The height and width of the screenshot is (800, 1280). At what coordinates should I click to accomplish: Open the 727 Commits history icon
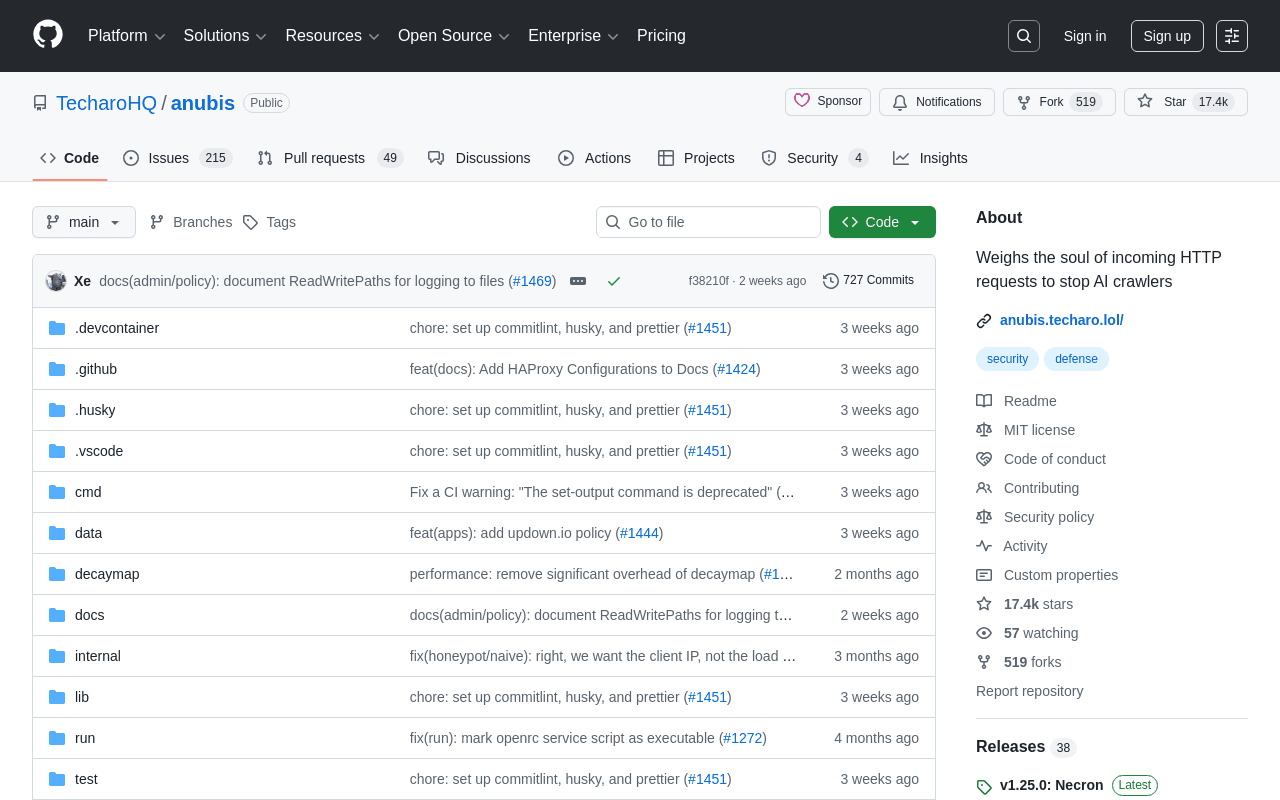(831, 281)
